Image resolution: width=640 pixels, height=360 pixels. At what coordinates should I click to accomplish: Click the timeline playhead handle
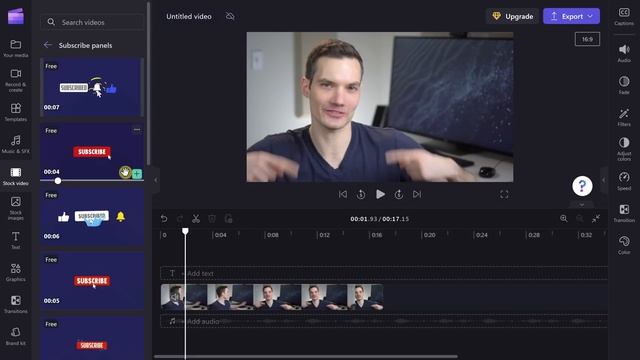[185, 231]
